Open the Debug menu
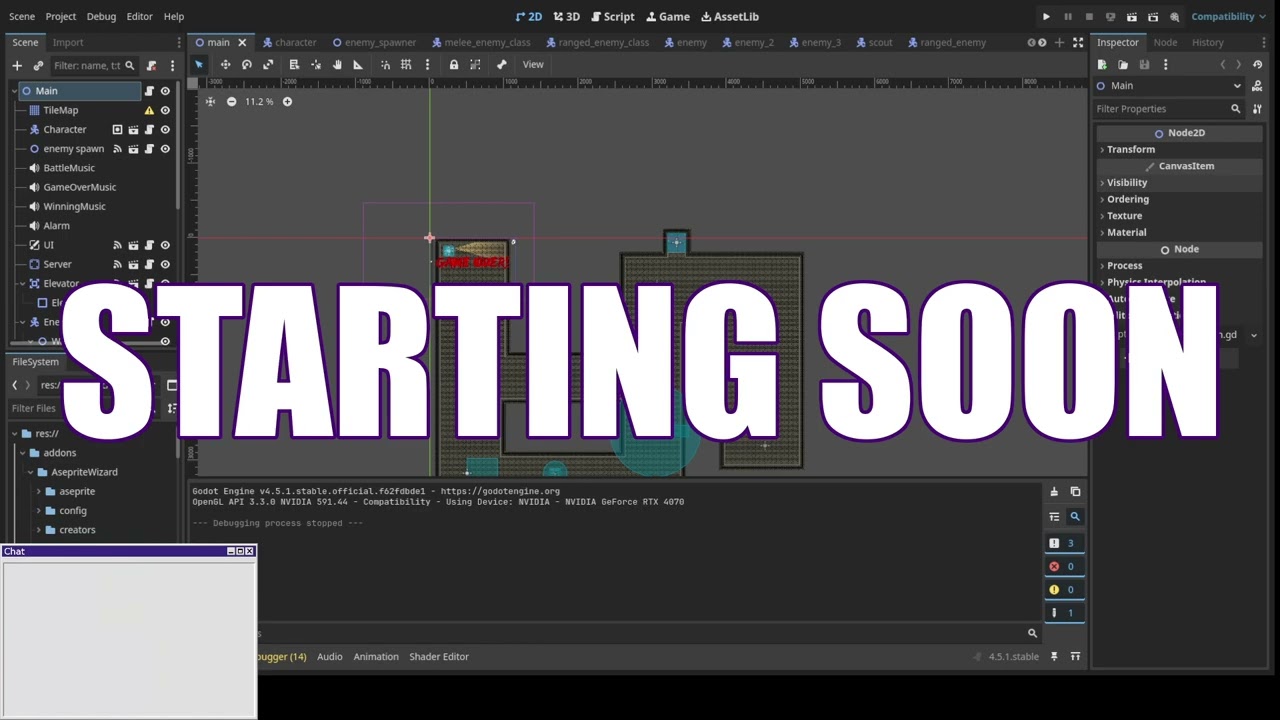1280x720 pixels. pyautogui.click(x=101, y=16)
